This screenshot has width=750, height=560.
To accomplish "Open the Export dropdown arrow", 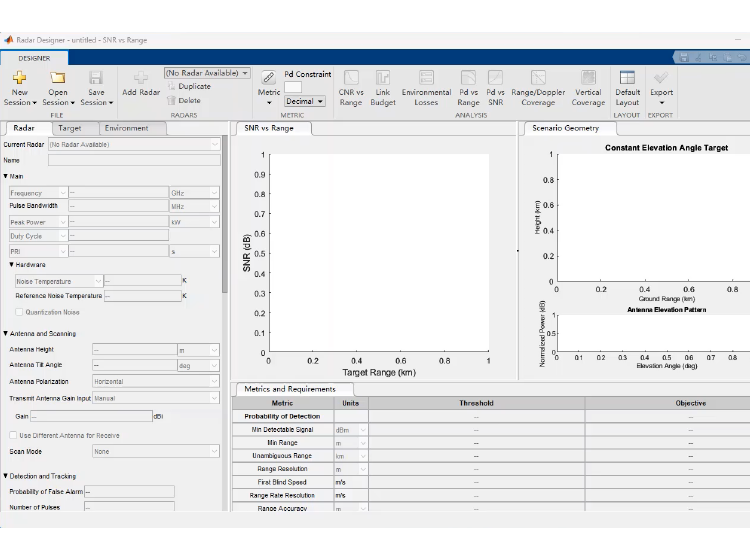I will coord(662,103).
